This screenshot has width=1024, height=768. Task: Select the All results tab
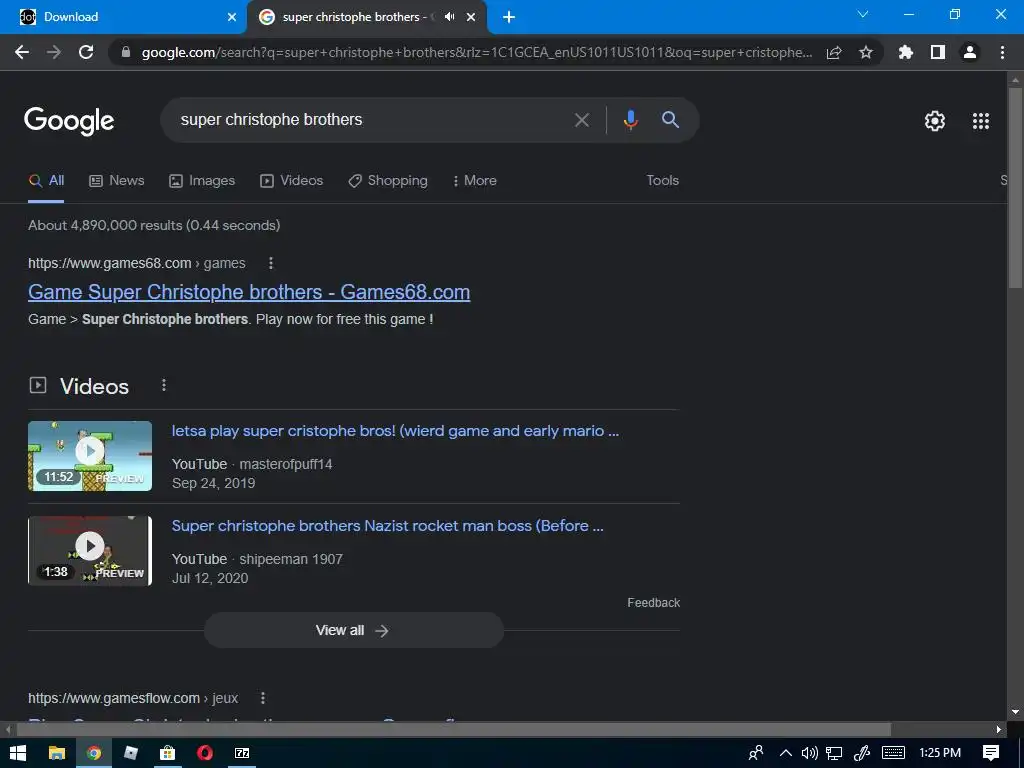click(x=46, y=181)
